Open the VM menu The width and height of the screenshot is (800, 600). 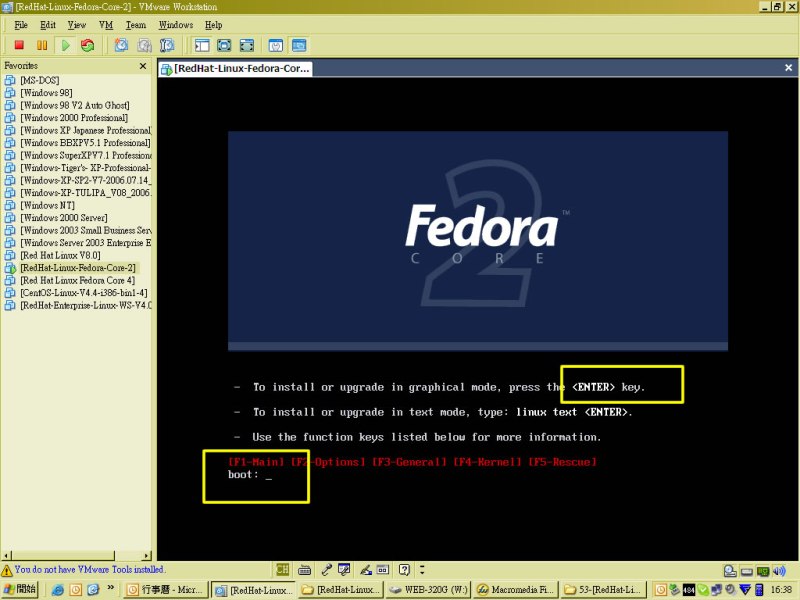106,25
